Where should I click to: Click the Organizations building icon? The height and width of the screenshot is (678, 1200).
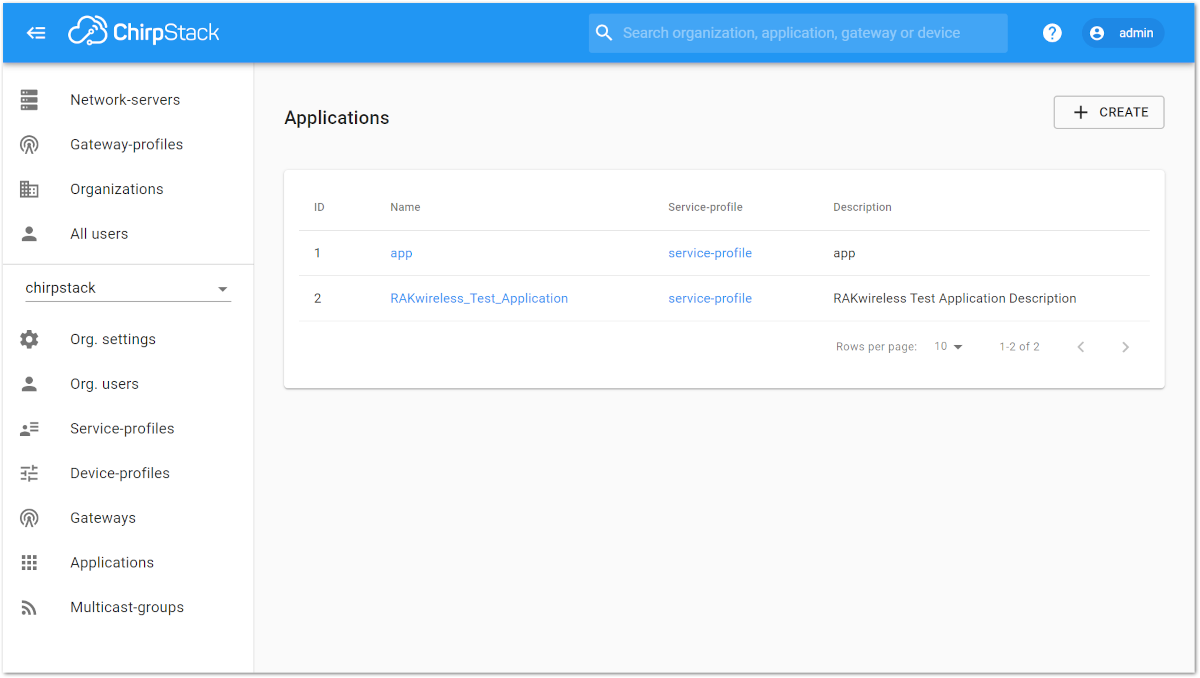click(29, 189)
